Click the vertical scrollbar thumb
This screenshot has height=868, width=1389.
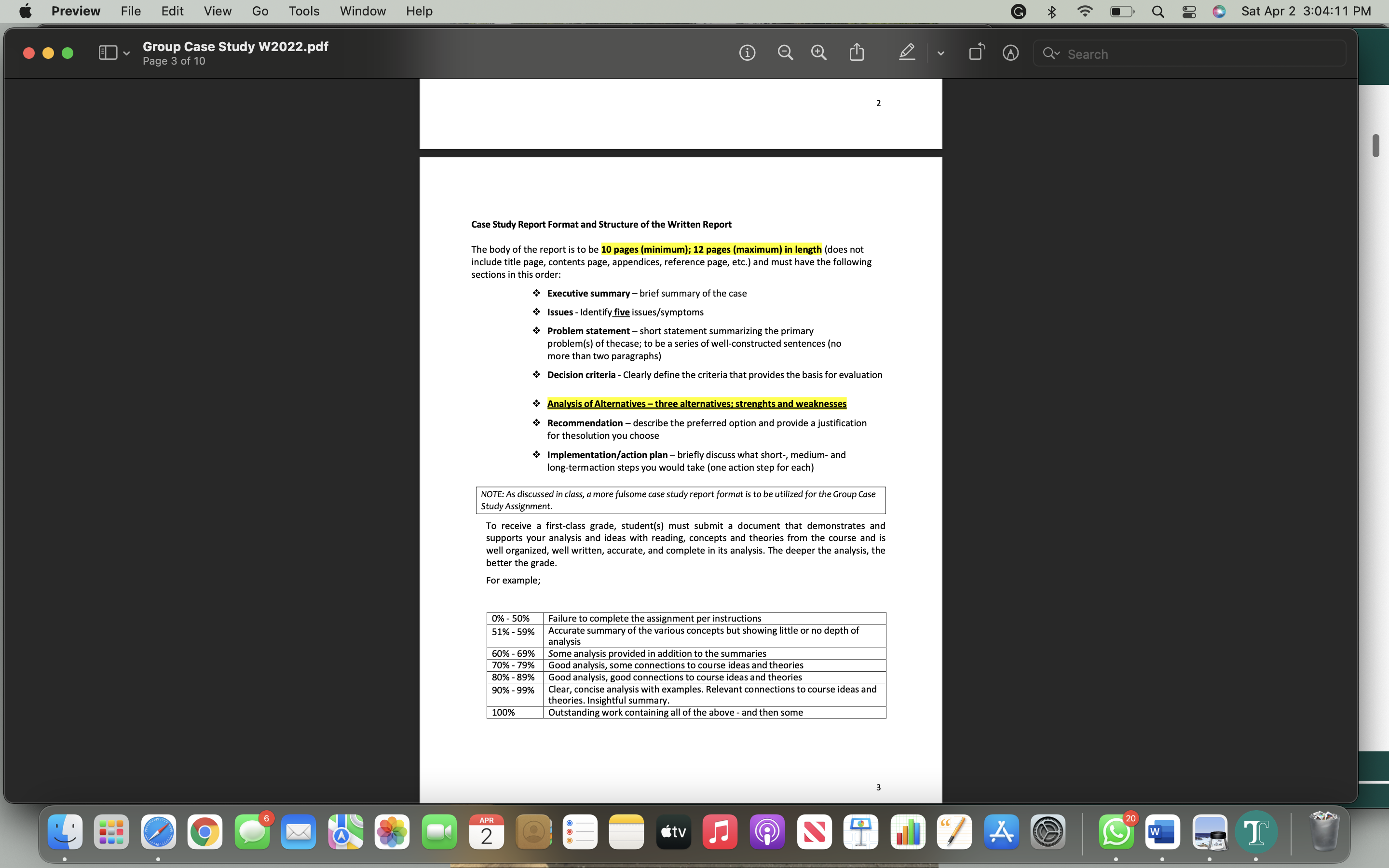click(1375, 145)
